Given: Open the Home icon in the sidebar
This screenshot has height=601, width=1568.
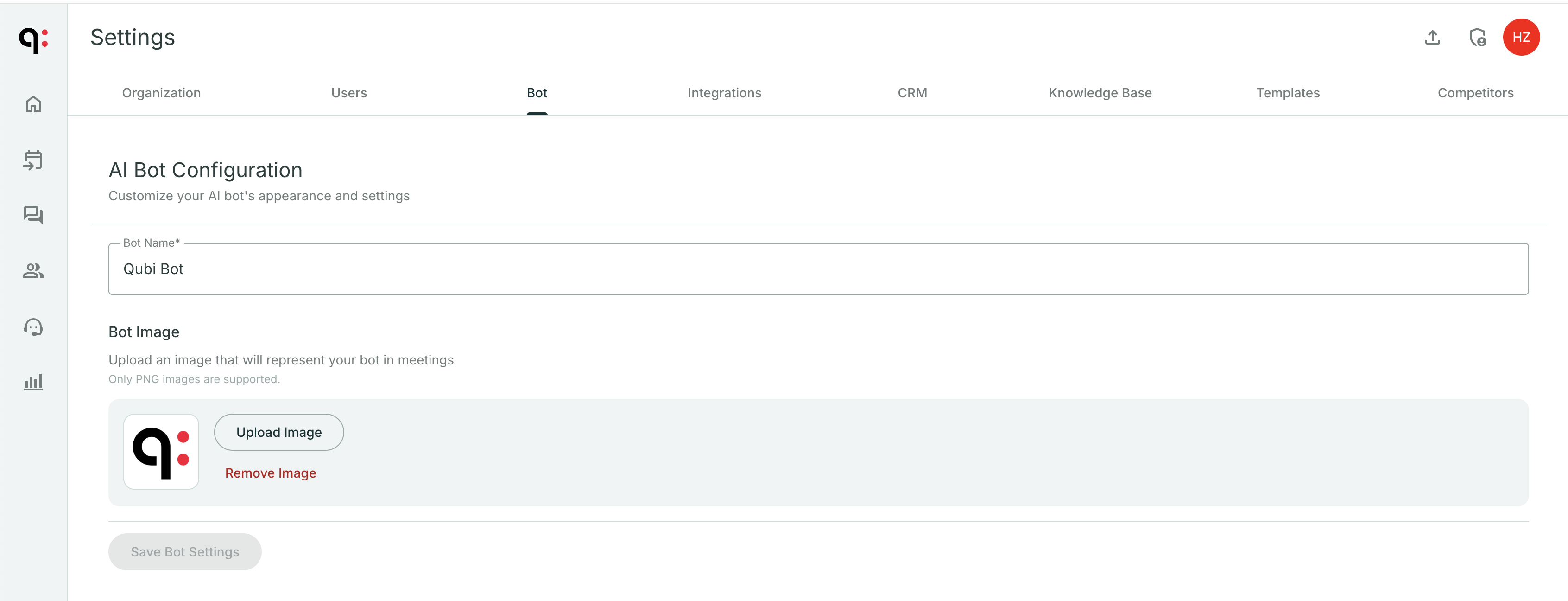Looking at the screenshot, I should [33, 104].
